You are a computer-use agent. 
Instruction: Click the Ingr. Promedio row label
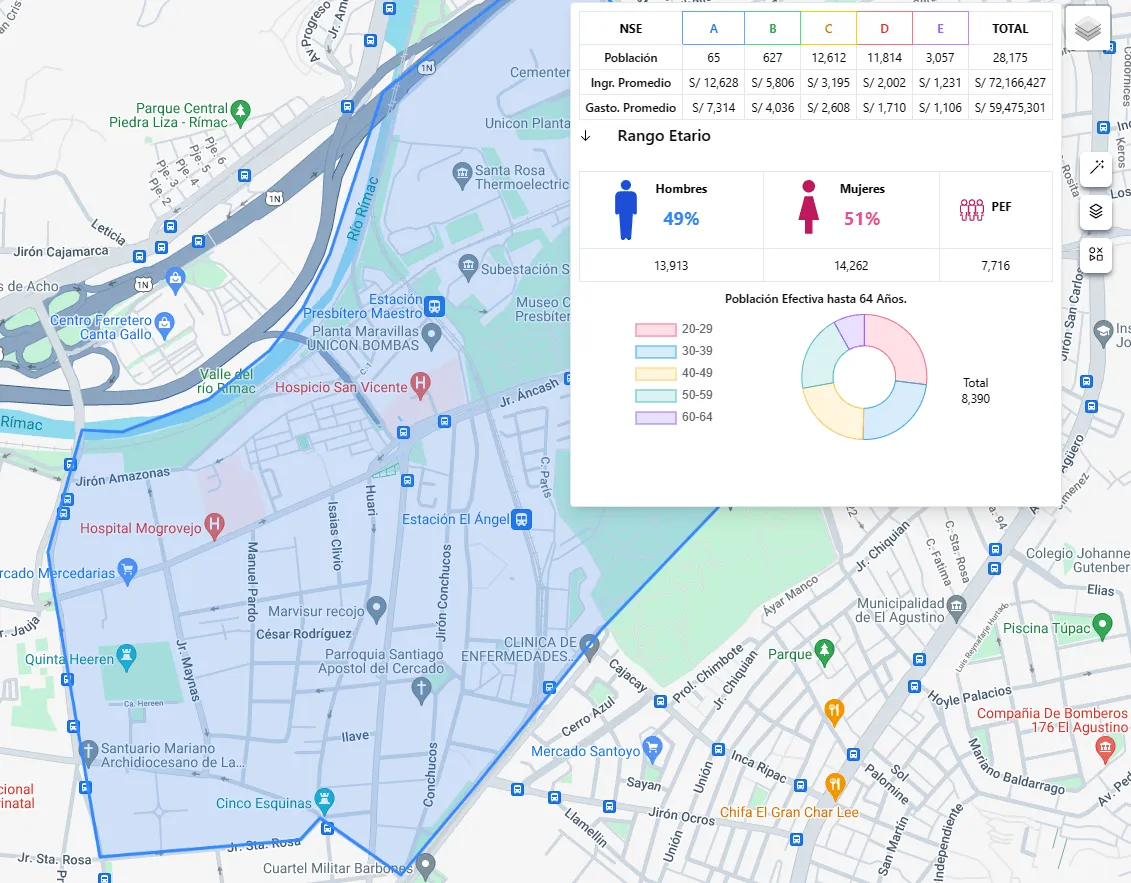(630, 82)
